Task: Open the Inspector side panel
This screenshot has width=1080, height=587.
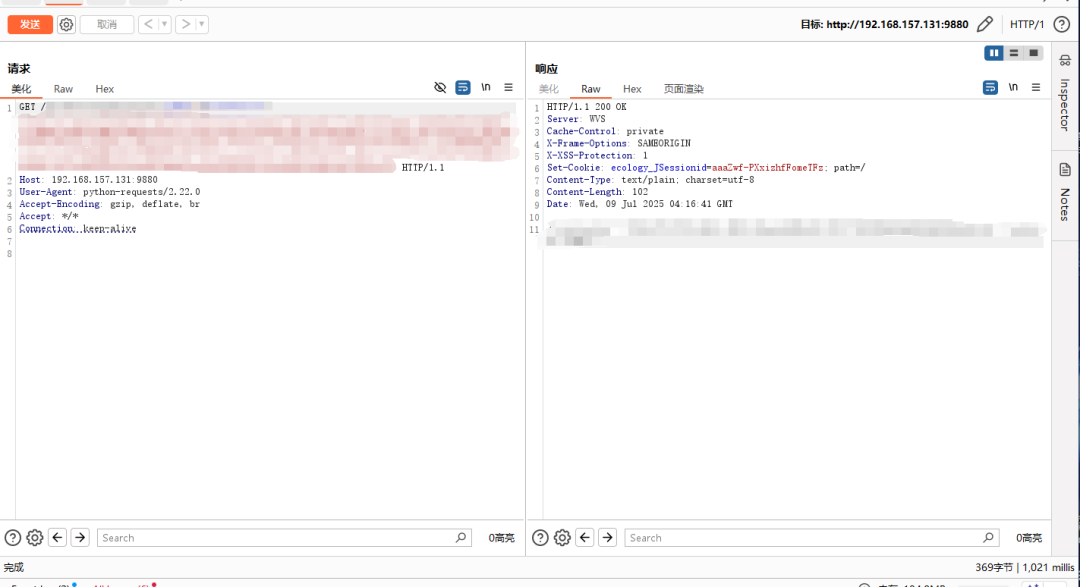Action: click(x=1065, y=93)
